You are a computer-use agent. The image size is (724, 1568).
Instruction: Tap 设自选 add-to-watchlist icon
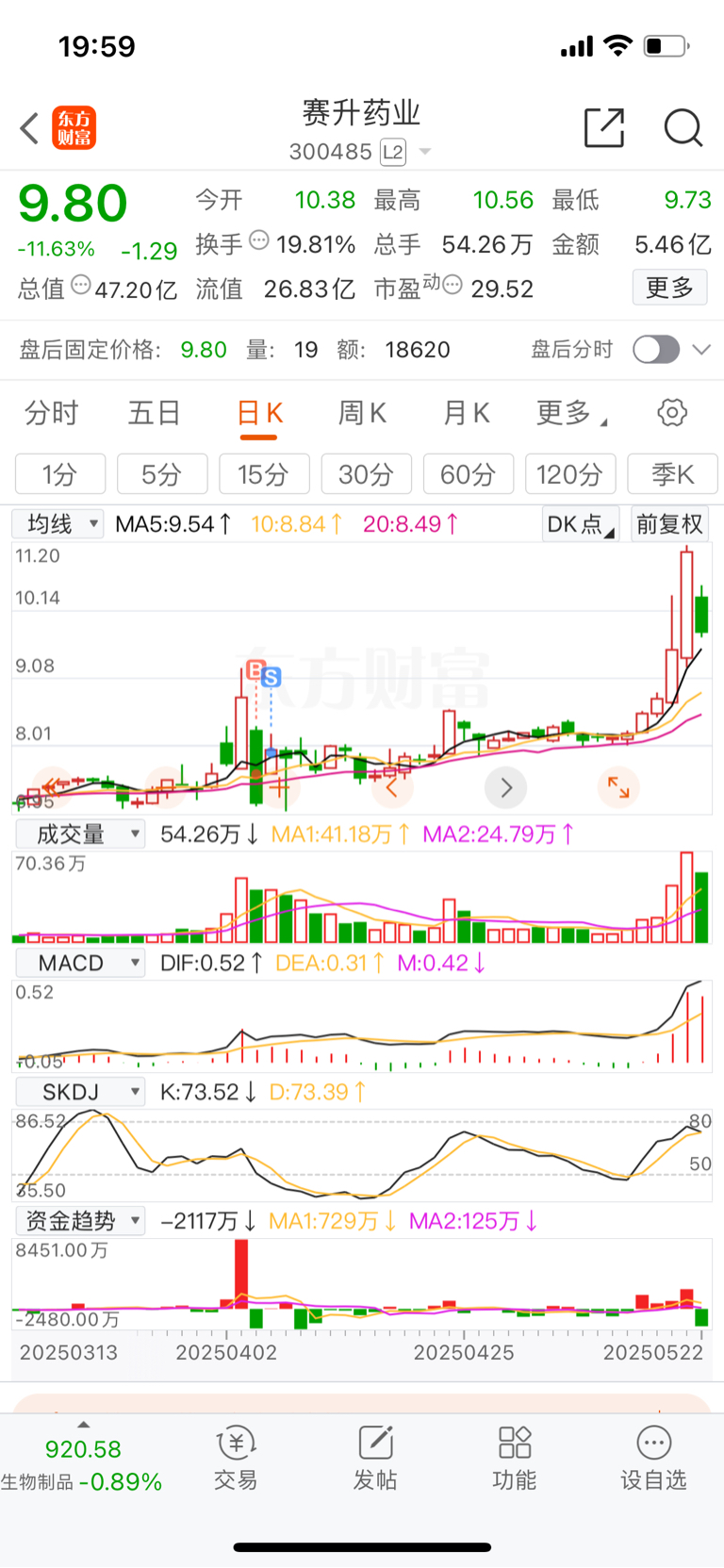pyautogui.click(x=653, y=1458)
